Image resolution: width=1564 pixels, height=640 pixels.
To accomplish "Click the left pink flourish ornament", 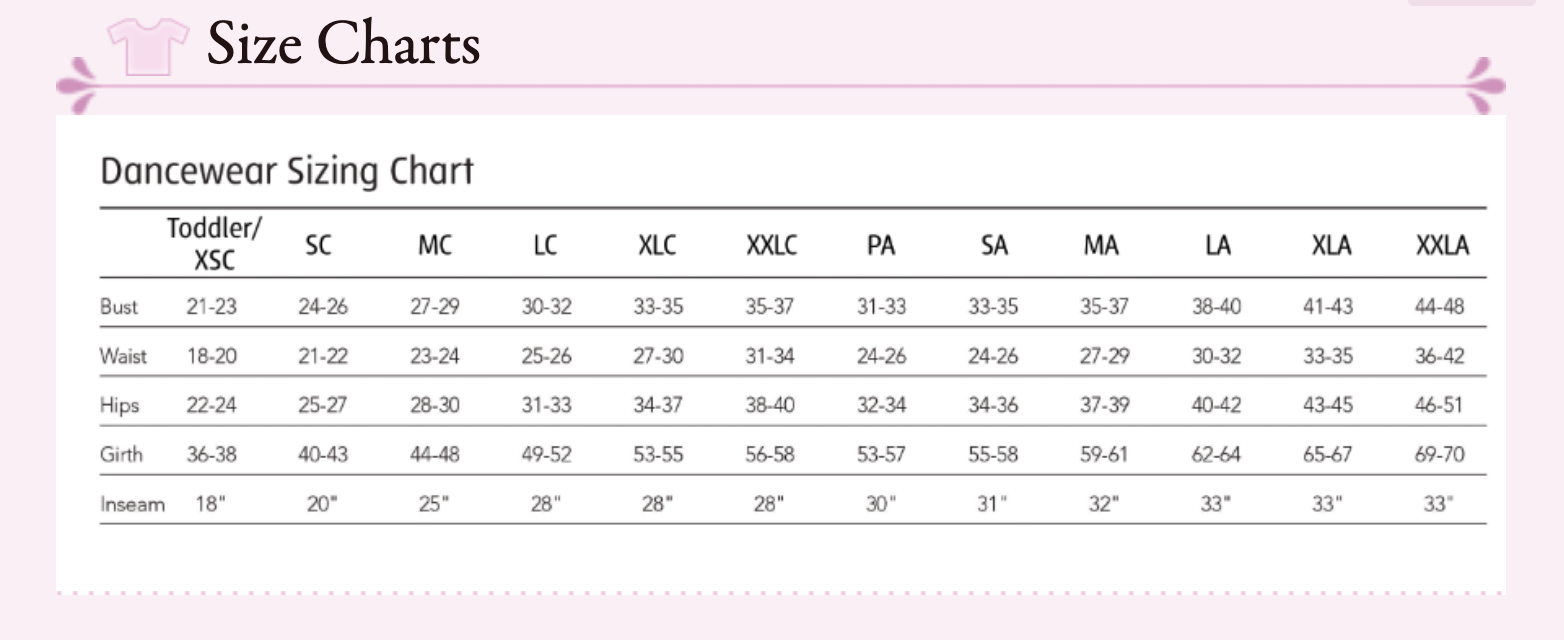I will coord(78,85).
